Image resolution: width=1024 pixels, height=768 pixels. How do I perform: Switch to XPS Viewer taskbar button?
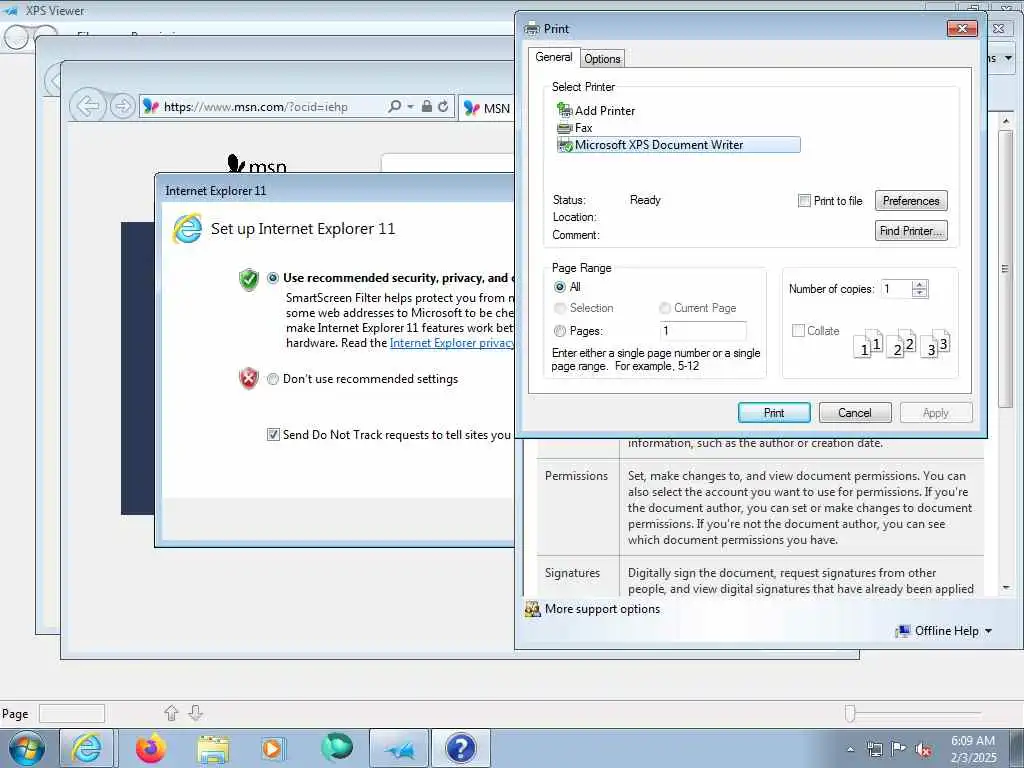tap(399, 748)
